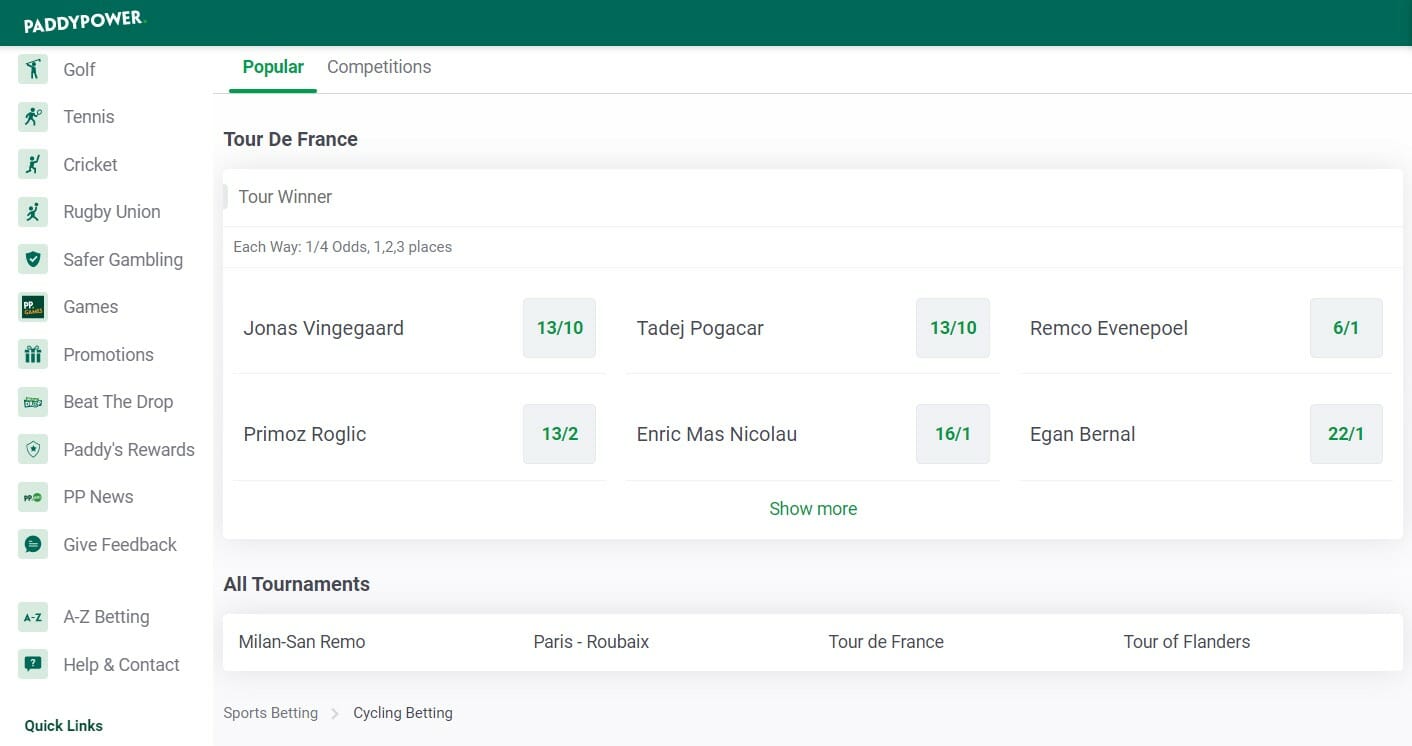The height and width of the screenshot is (746, 1412).
Task: Click the Cycling Betting breadcrumb
Action: pos(403,713)
